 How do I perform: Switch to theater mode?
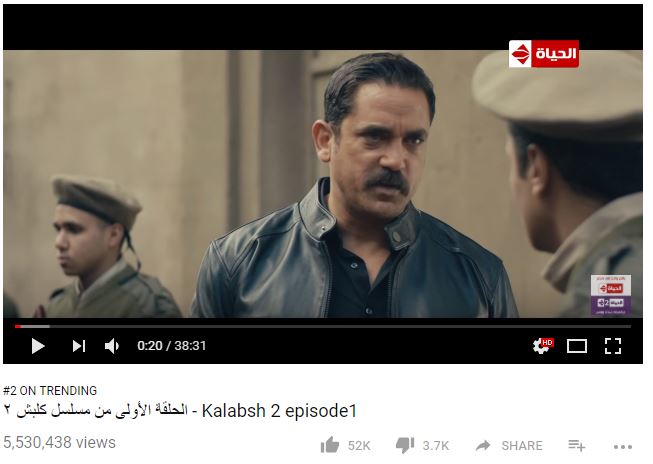coord(577,346)
